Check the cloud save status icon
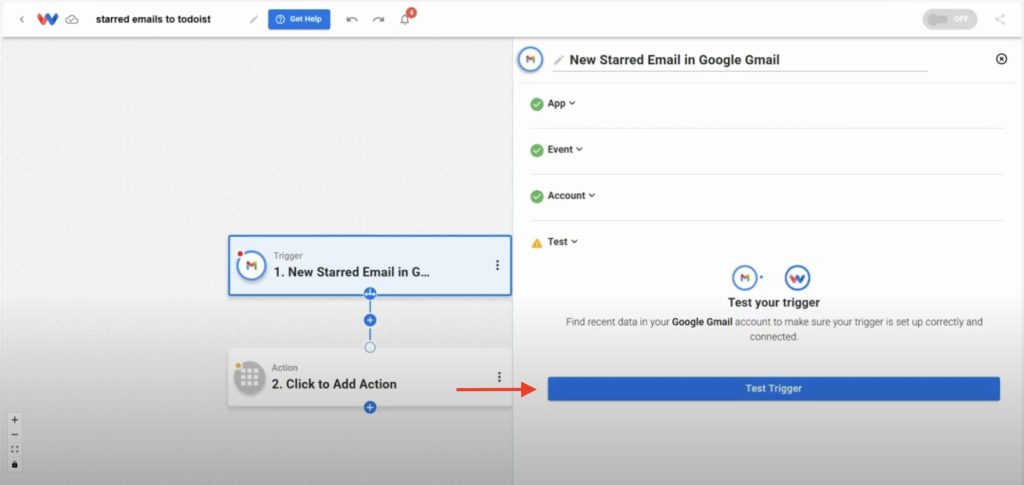Screen dimensions: 1024x485 [72, 20]
